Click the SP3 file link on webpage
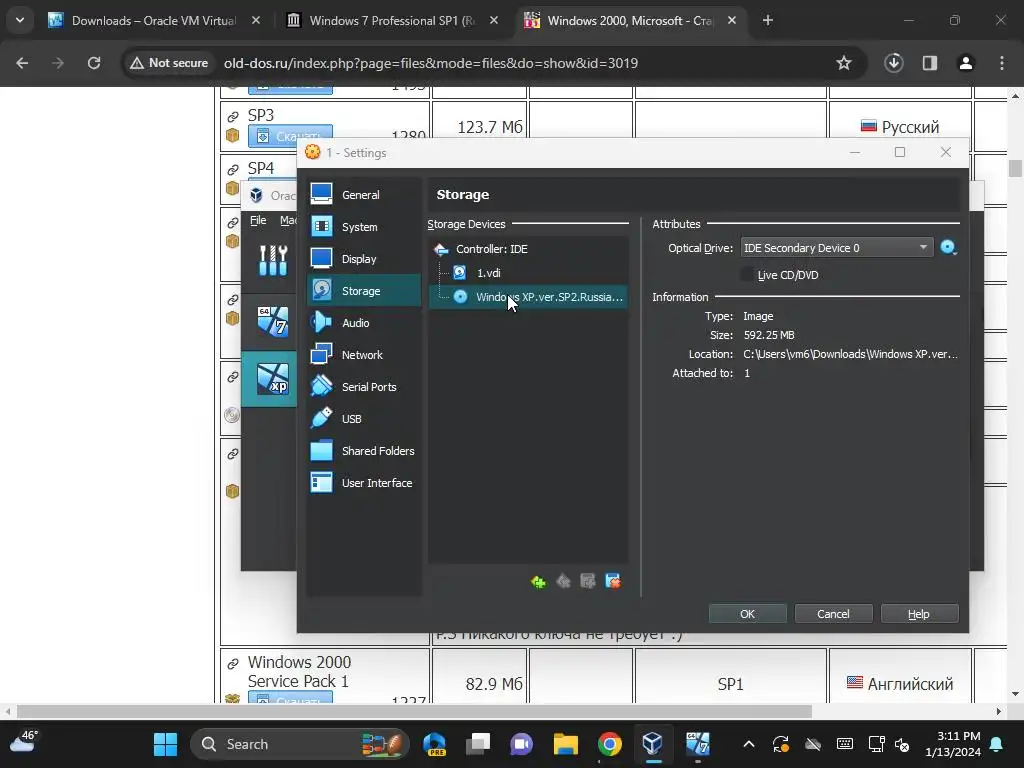The width and height of the screenshot is (1024, 768). coord(261,115)
